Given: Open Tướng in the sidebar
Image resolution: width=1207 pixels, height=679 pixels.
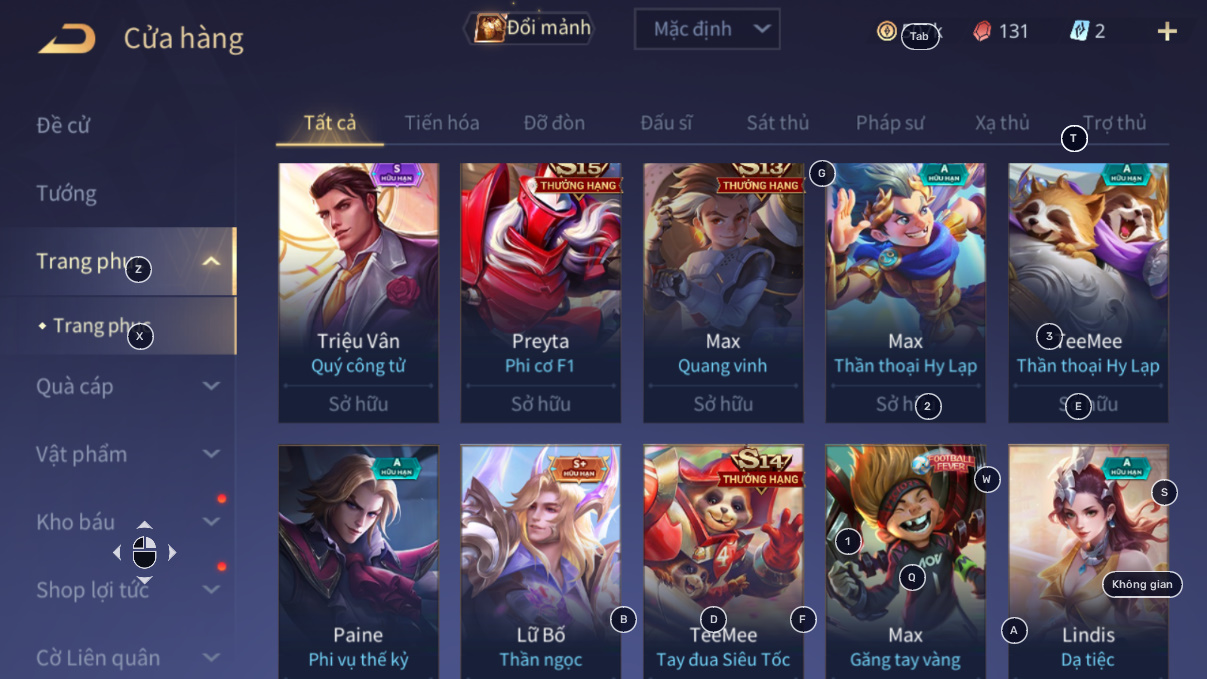Looking at the screenshot, I should [x=66, y=194].
